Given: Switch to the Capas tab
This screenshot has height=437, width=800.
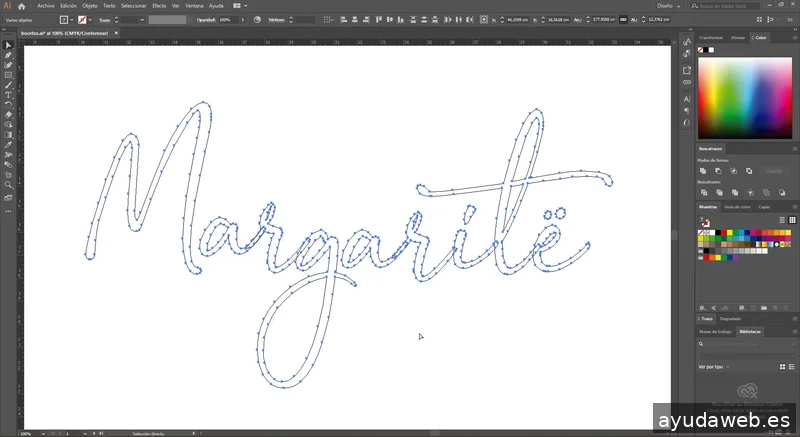Looking at the screenshot, I should click(764, 207).
